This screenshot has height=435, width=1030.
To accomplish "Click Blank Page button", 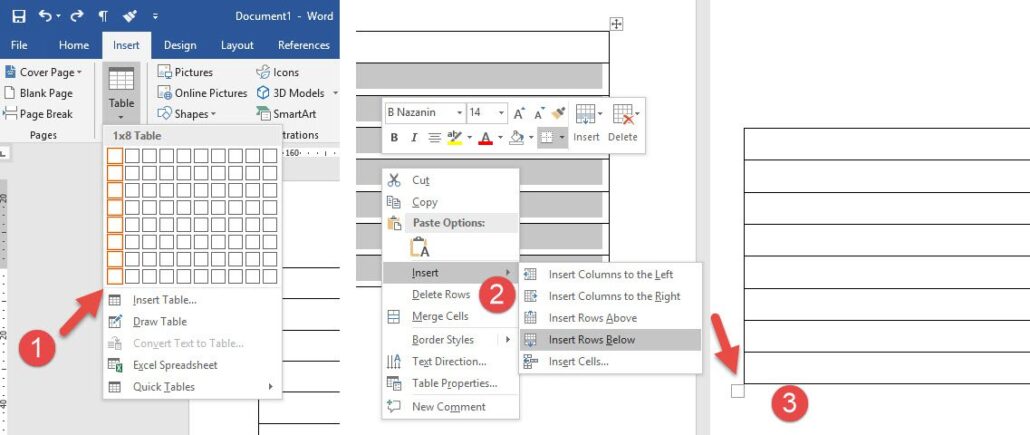I will click(x=38, y=93).
